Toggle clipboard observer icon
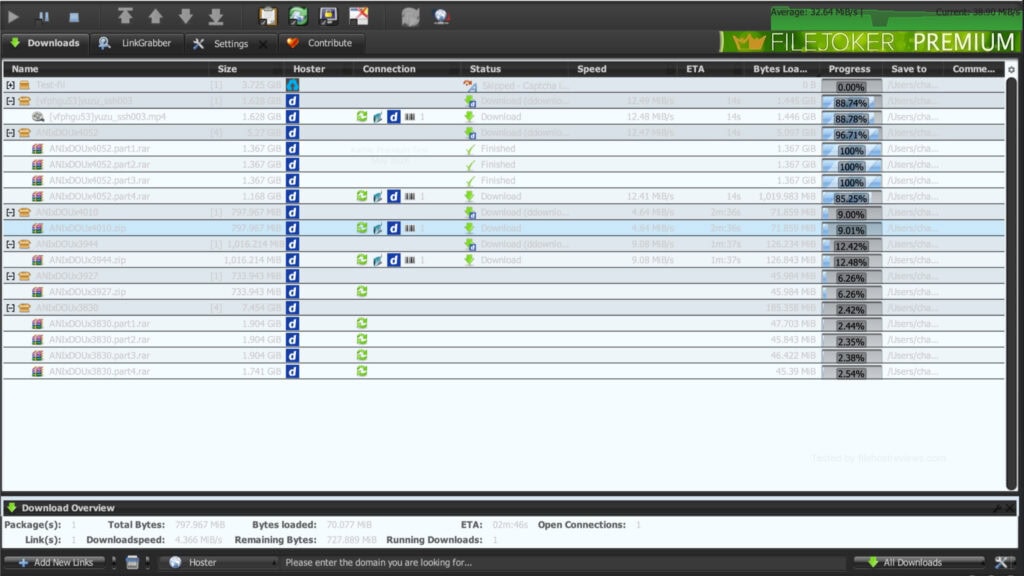 268,16
